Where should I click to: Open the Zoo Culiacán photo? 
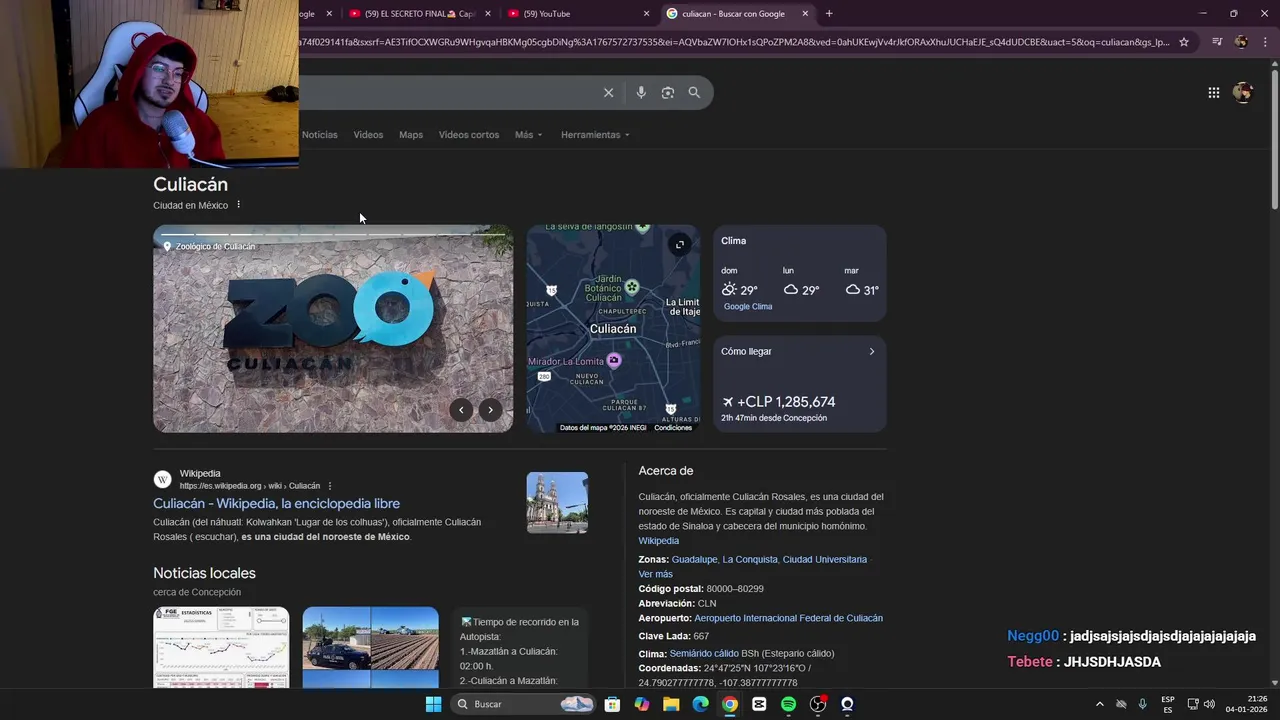tap(333, 329)
